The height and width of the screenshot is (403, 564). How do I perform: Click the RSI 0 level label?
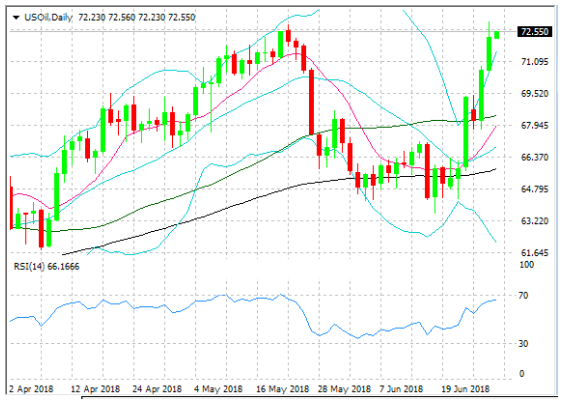tap(522, 374)
